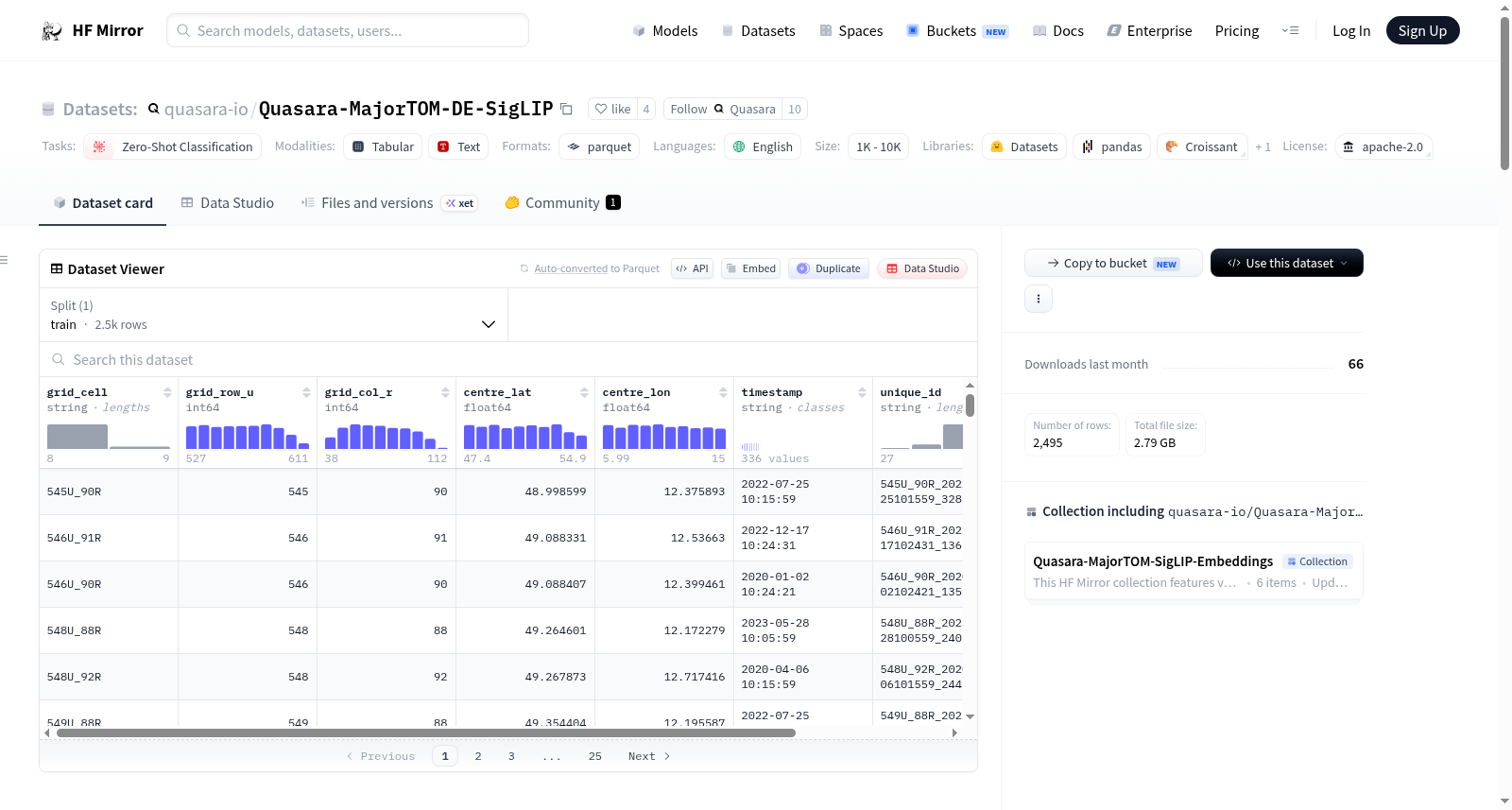Click the parquet format tag
The height and width of the screenshot is (810, 1512).
[599, 146]
